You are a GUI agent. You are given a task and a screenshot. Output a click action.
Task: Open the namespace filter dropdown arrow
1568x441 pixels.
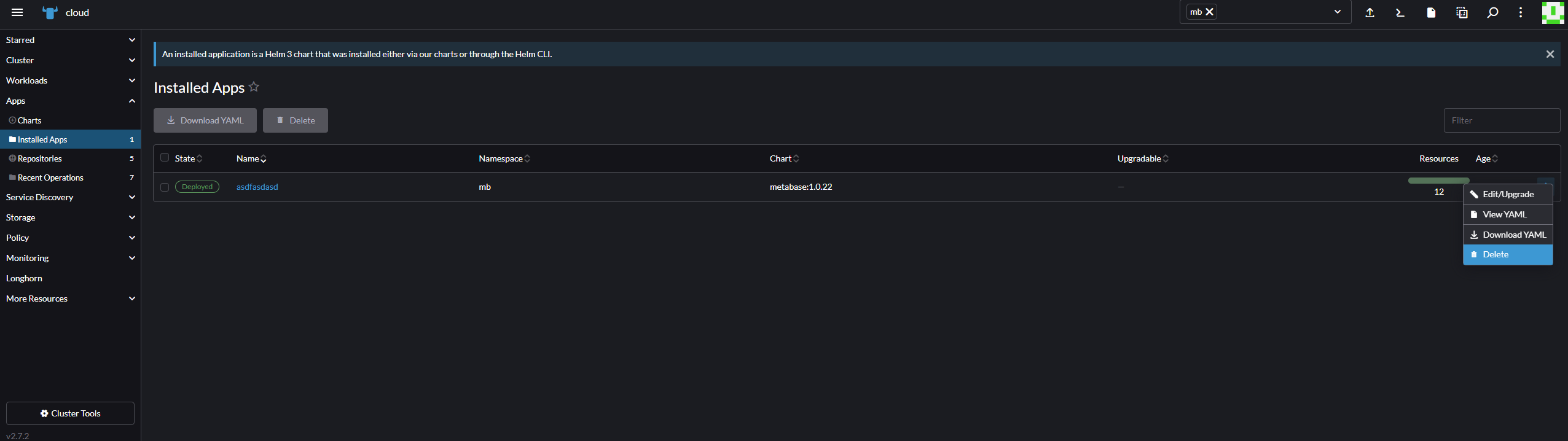click(x=1337, y=12)
